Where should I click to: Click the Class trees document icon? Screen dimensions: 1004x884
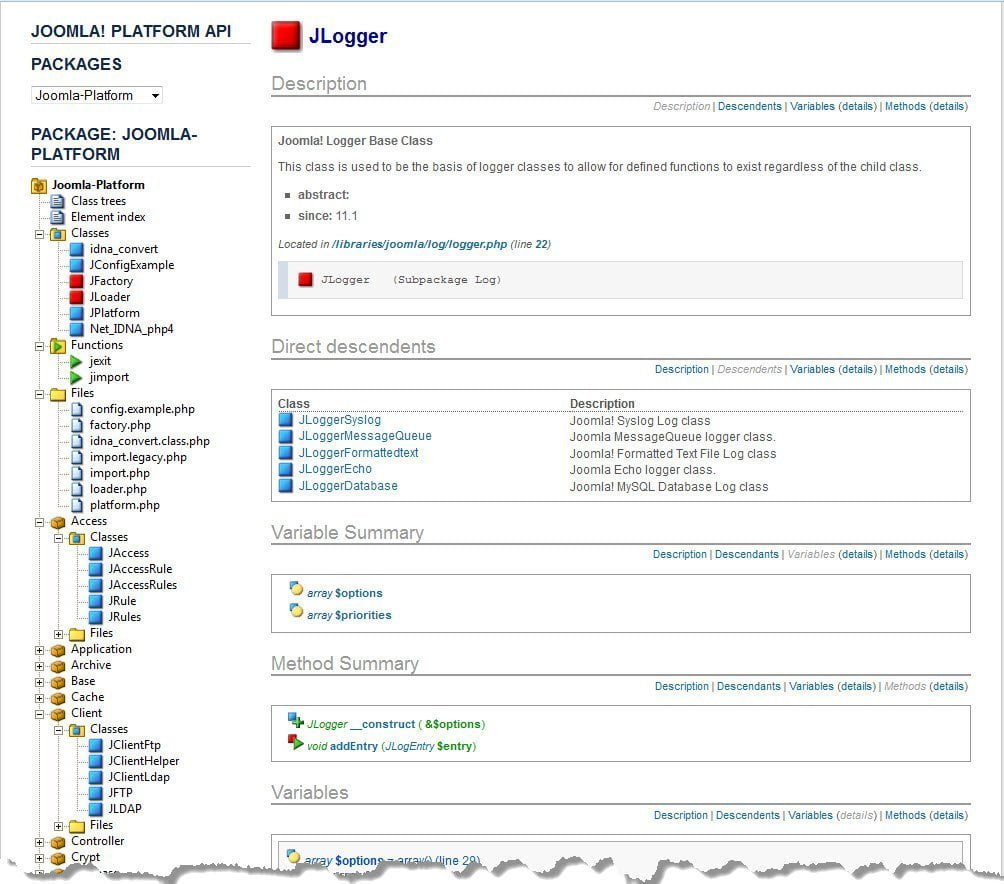pyautogui.click(x=58, y=201)
